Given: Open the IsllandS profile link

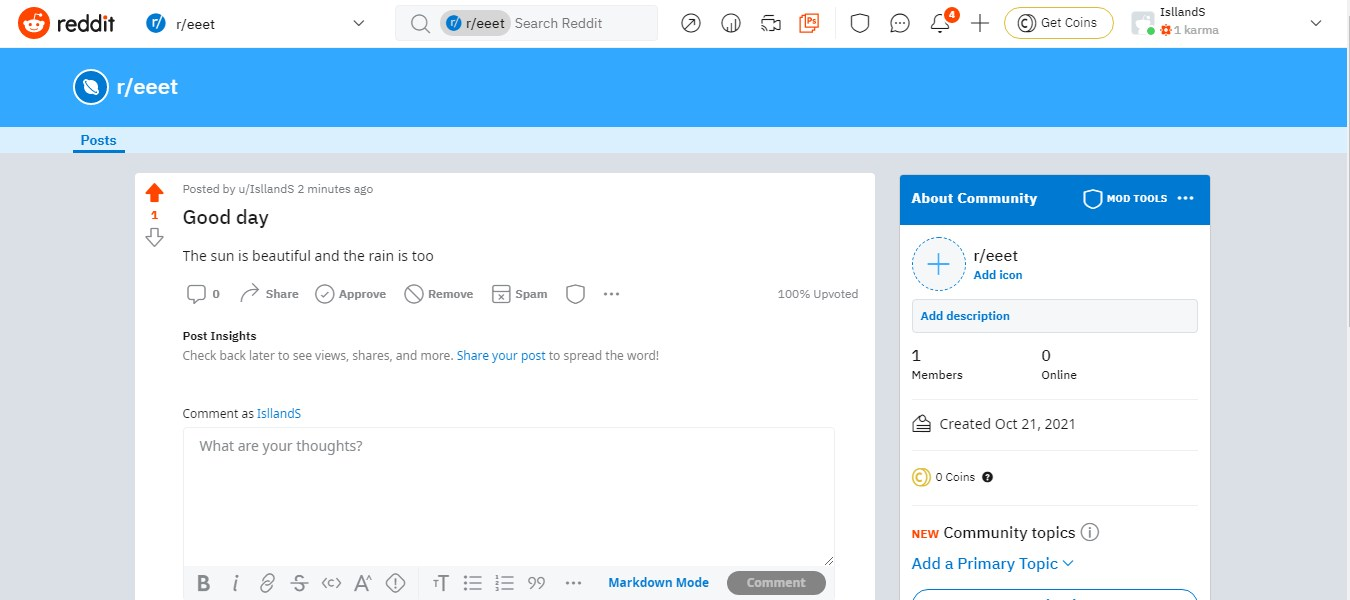Looking at the screenshot, I should point(279,413).
